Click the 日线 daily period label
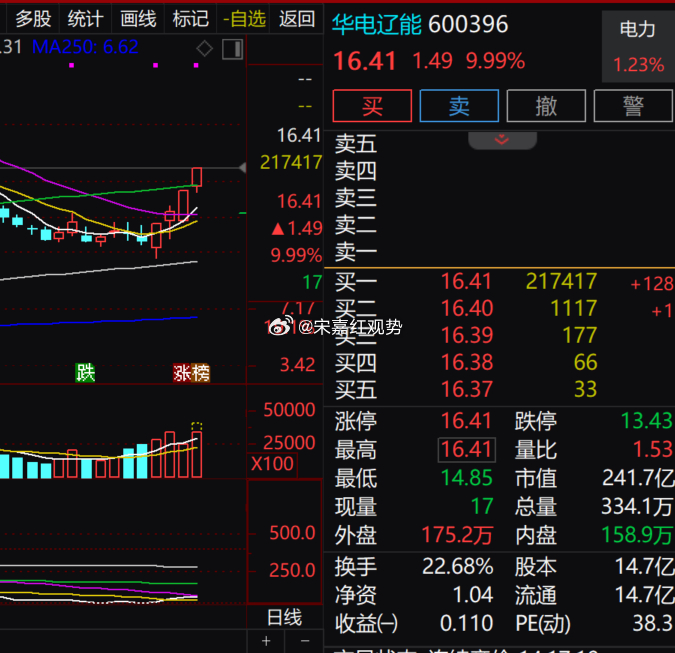This screenshot has height=653, width=675. (x=285, y=618)
